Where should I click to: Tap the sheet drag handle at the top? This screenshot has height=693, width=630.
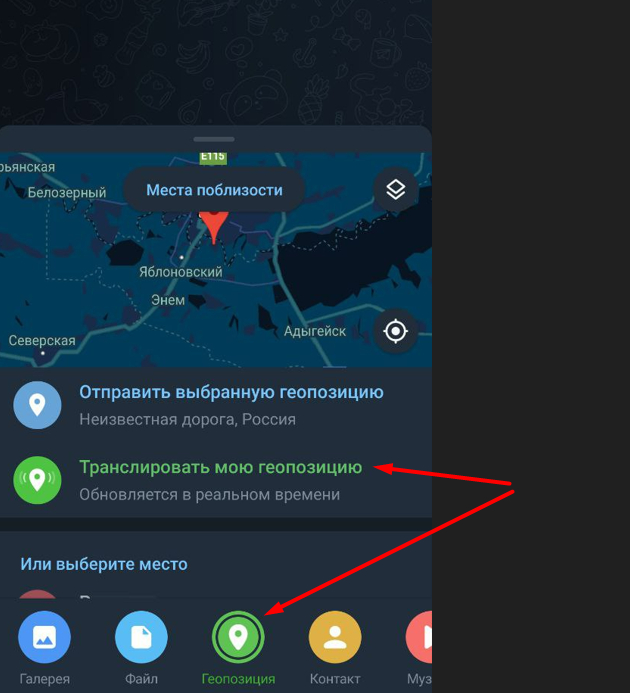[214, 139]
